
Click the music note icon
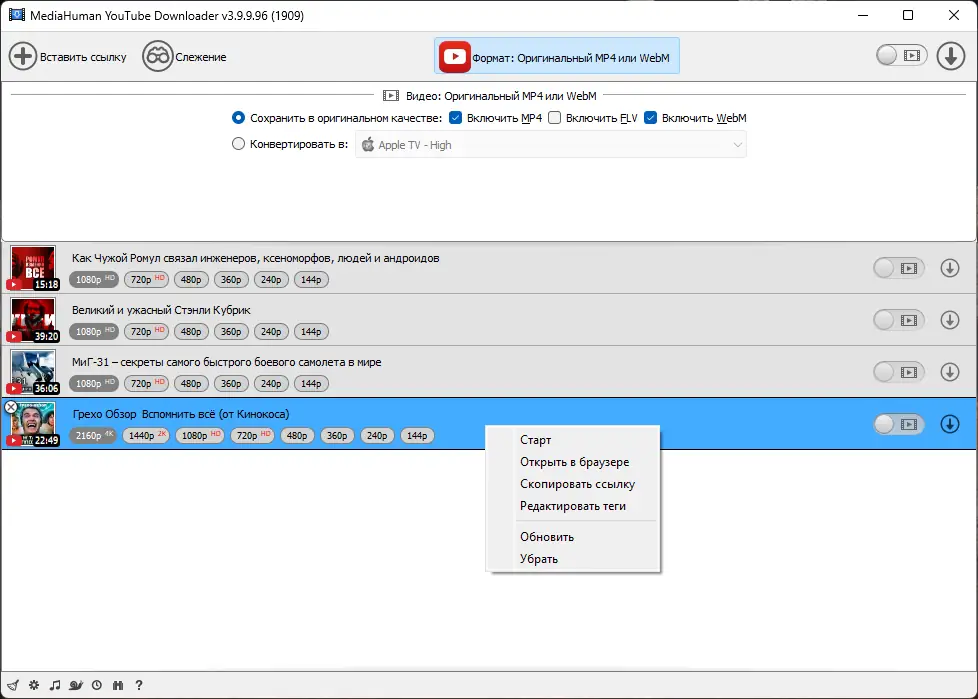54,685
